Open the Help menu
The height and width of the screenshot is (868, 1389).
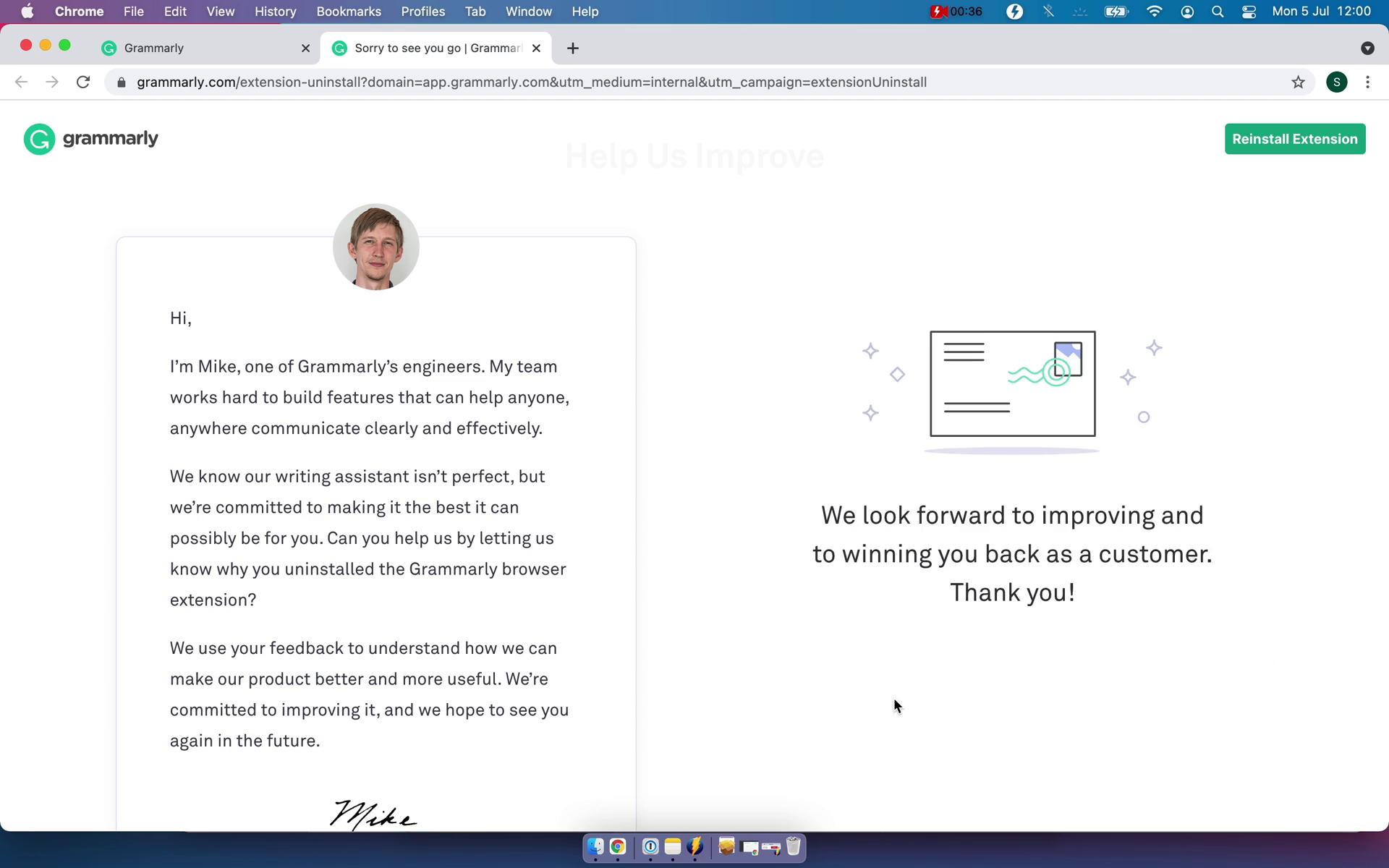click(585, 12)
